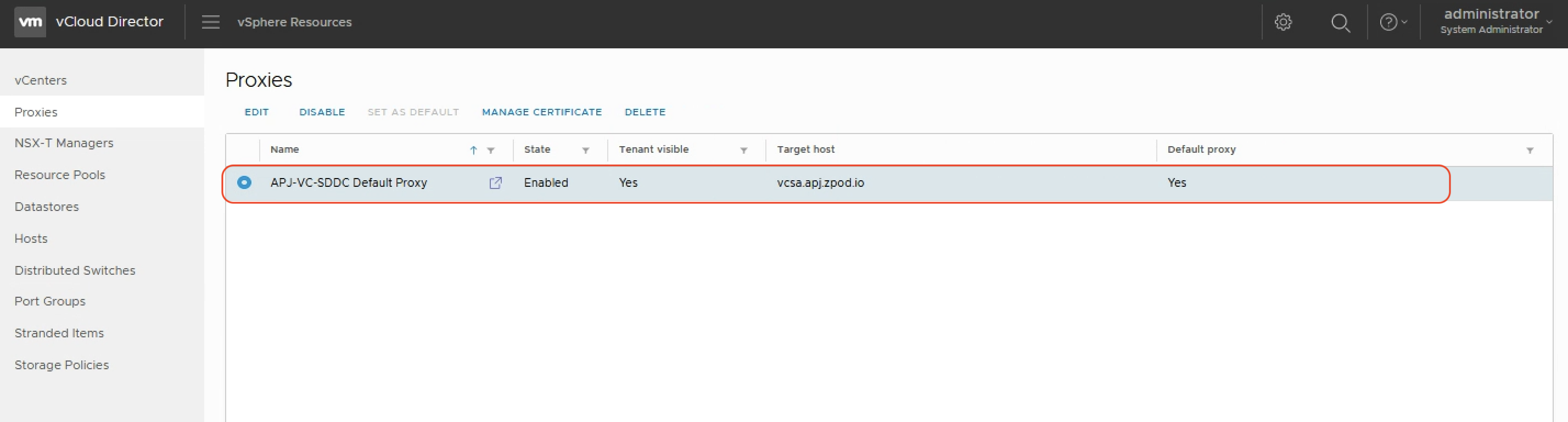Click MANAGE CERTIFICATE button

[x=541, y=112]
